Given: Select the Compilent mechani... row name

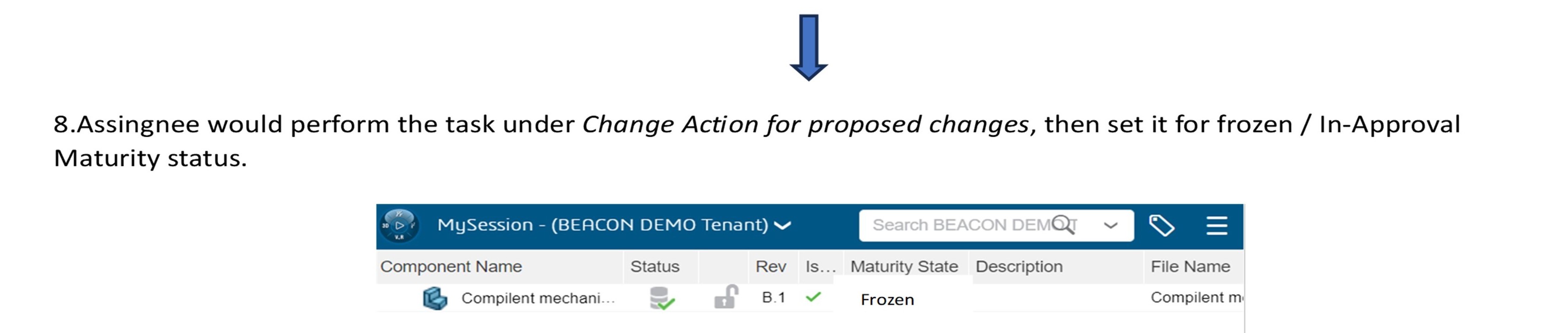Looking at the screenshot, I should point(538,298).
